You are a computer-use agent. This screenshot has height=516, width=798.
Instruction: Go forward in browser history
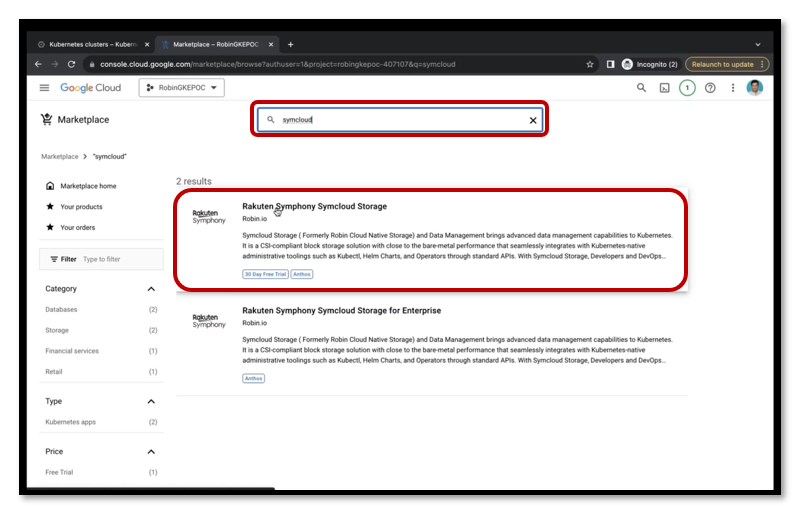(54, 64)
